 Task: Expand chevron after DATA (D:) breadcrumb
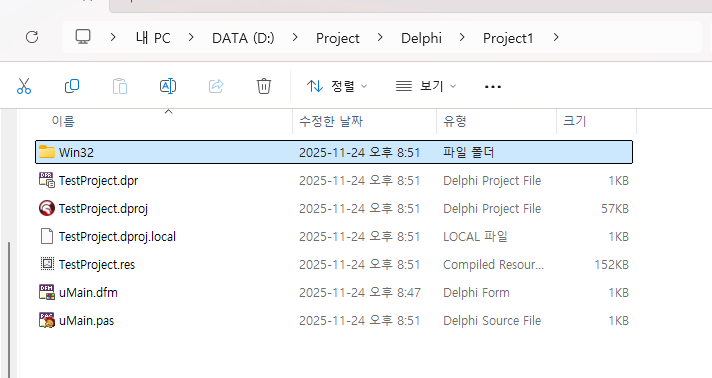pos(295,37)
